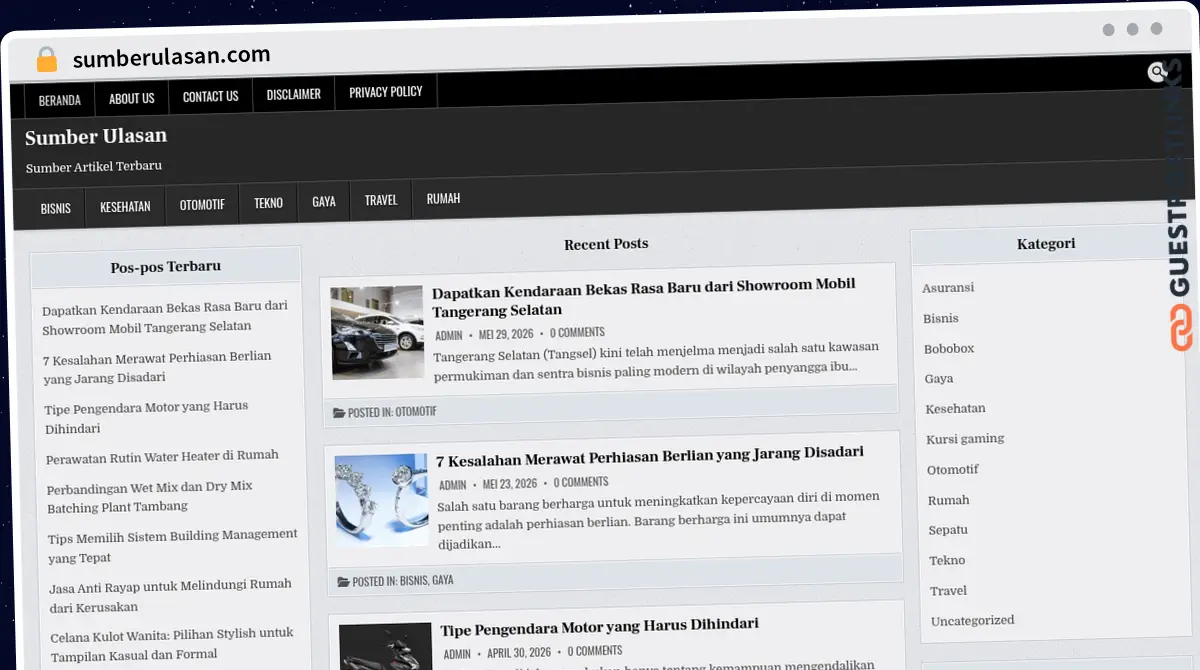
Task: Open sidebar link Perbandingan Wet Mix dan Dry Mix
Action: 150,497
